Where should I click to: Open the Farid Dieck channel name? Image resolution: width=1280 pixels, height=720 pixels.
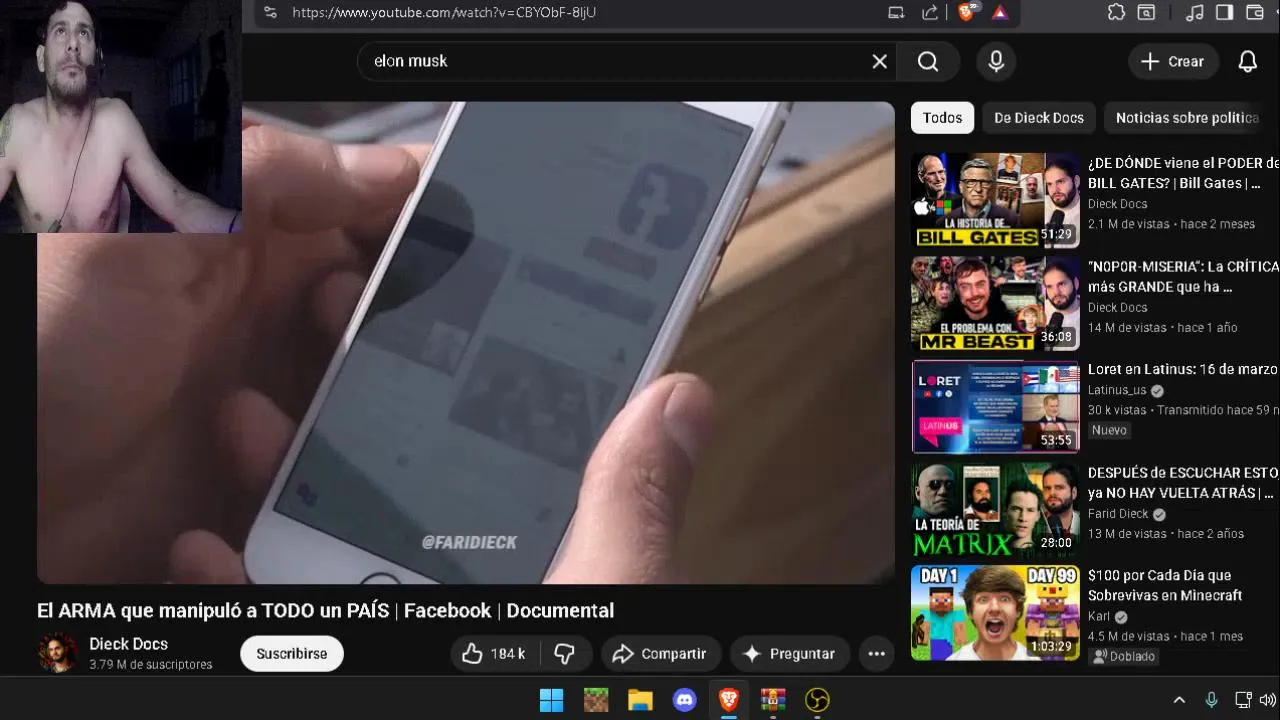click(x=1118, y=514)
